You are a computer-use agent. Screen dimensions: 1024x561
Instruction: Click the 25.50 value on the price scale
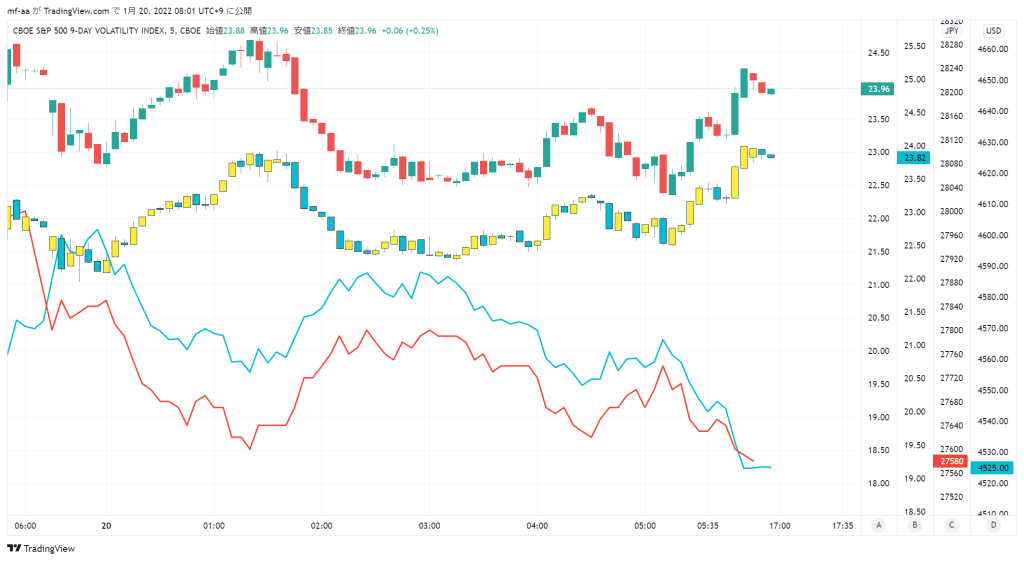[x=914, y=46]
